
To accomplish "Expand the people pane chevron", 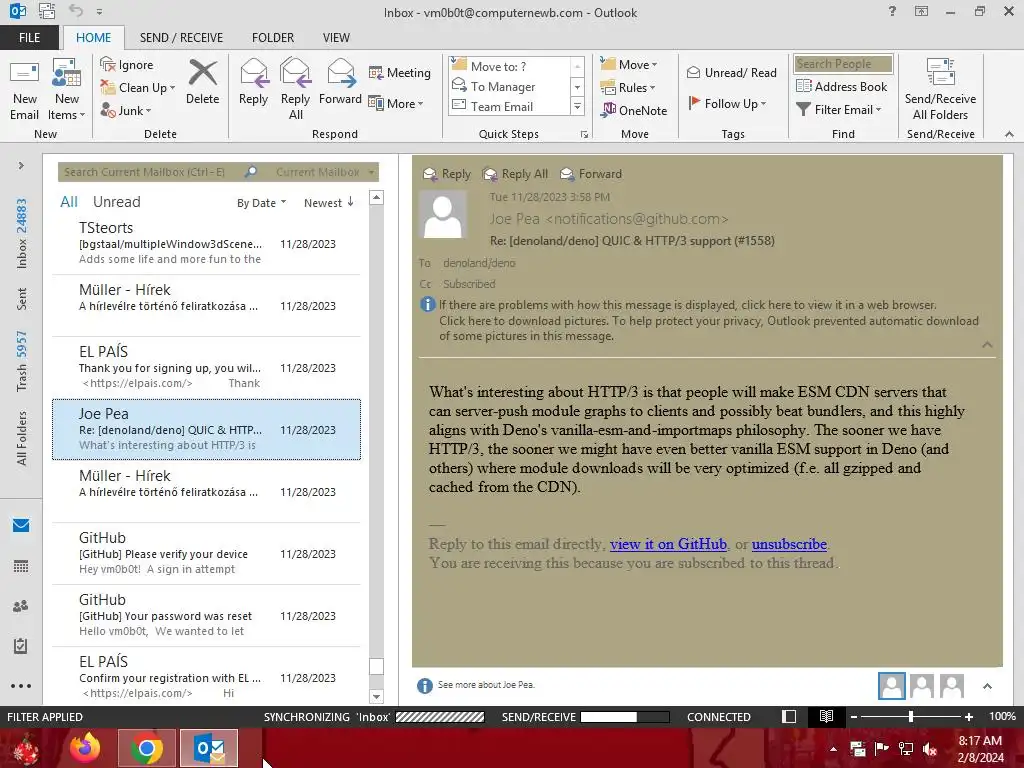I will coord(987,686).
